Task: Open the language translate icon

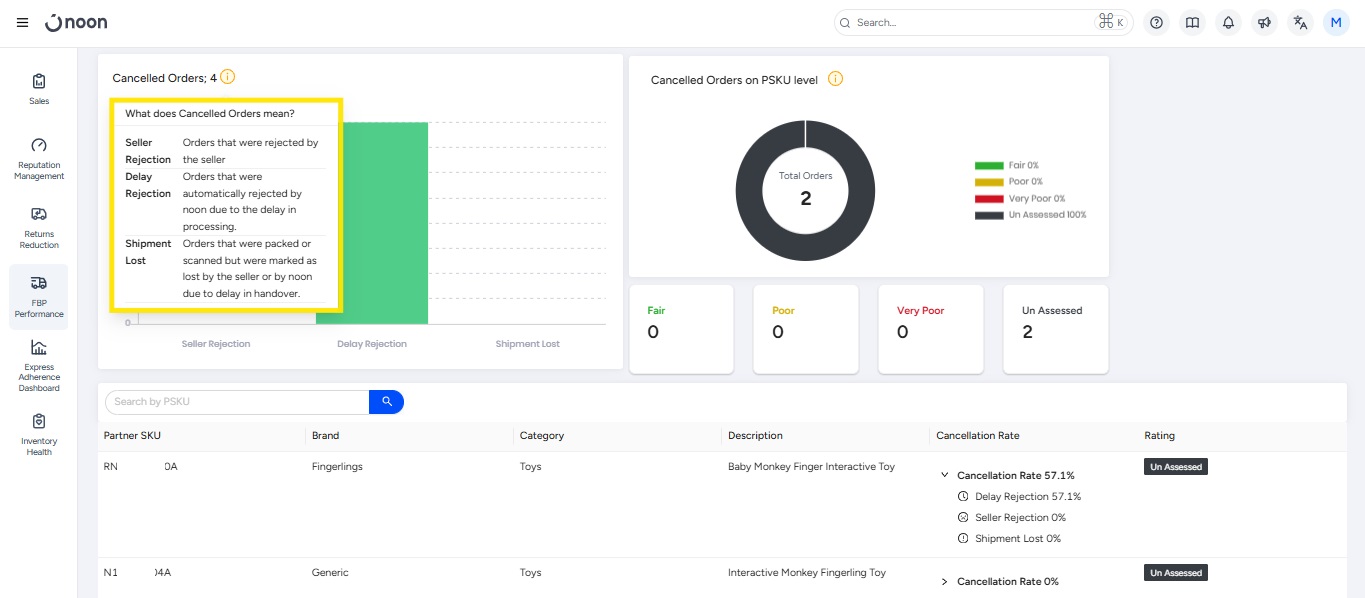Action: tap(1300, 22)
